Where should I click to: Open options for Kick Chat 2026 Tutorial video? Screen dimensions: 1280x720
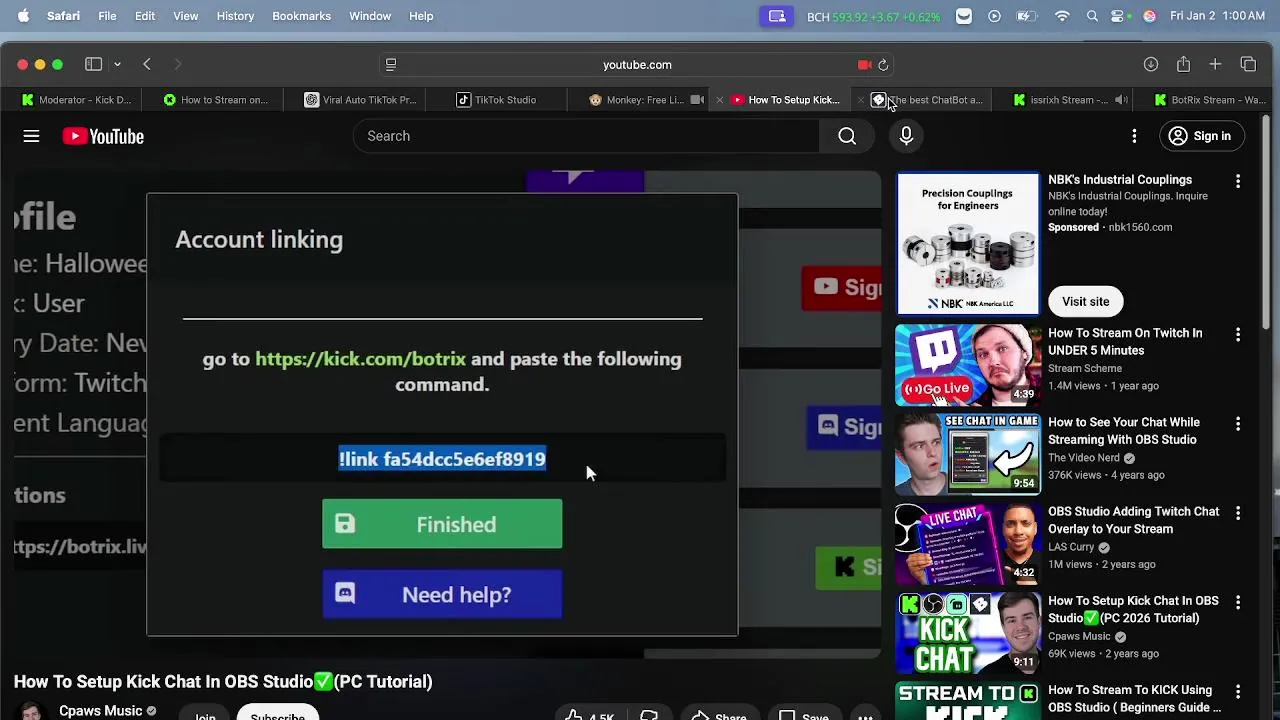pyautogui.click(x=1238, y=602)
